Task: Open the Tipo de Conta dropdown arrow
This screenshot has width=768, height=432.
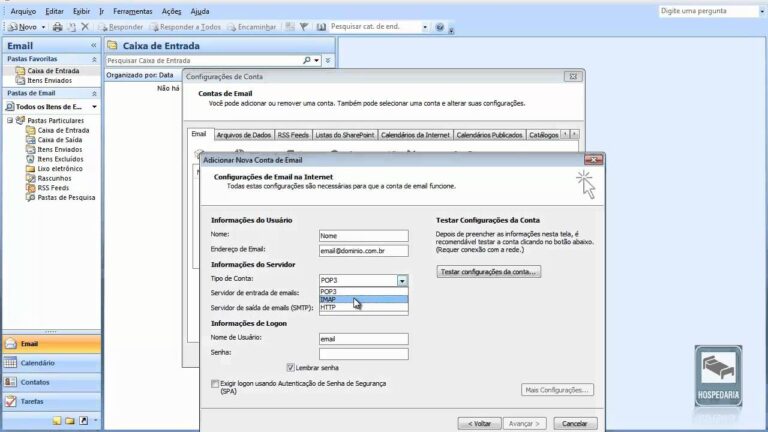Action: click(x=402, y=280)
